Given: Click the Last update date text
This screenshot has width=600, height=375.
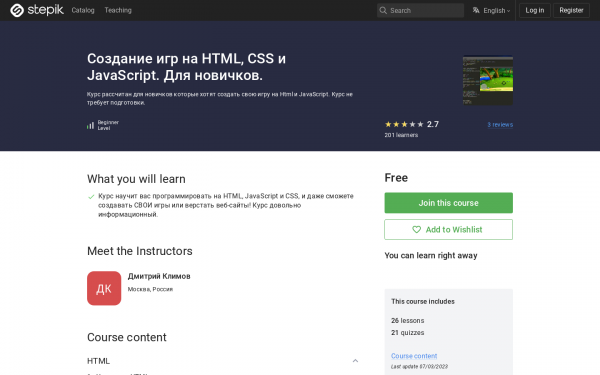Looking at the screenshot, I should click(419, 367).
